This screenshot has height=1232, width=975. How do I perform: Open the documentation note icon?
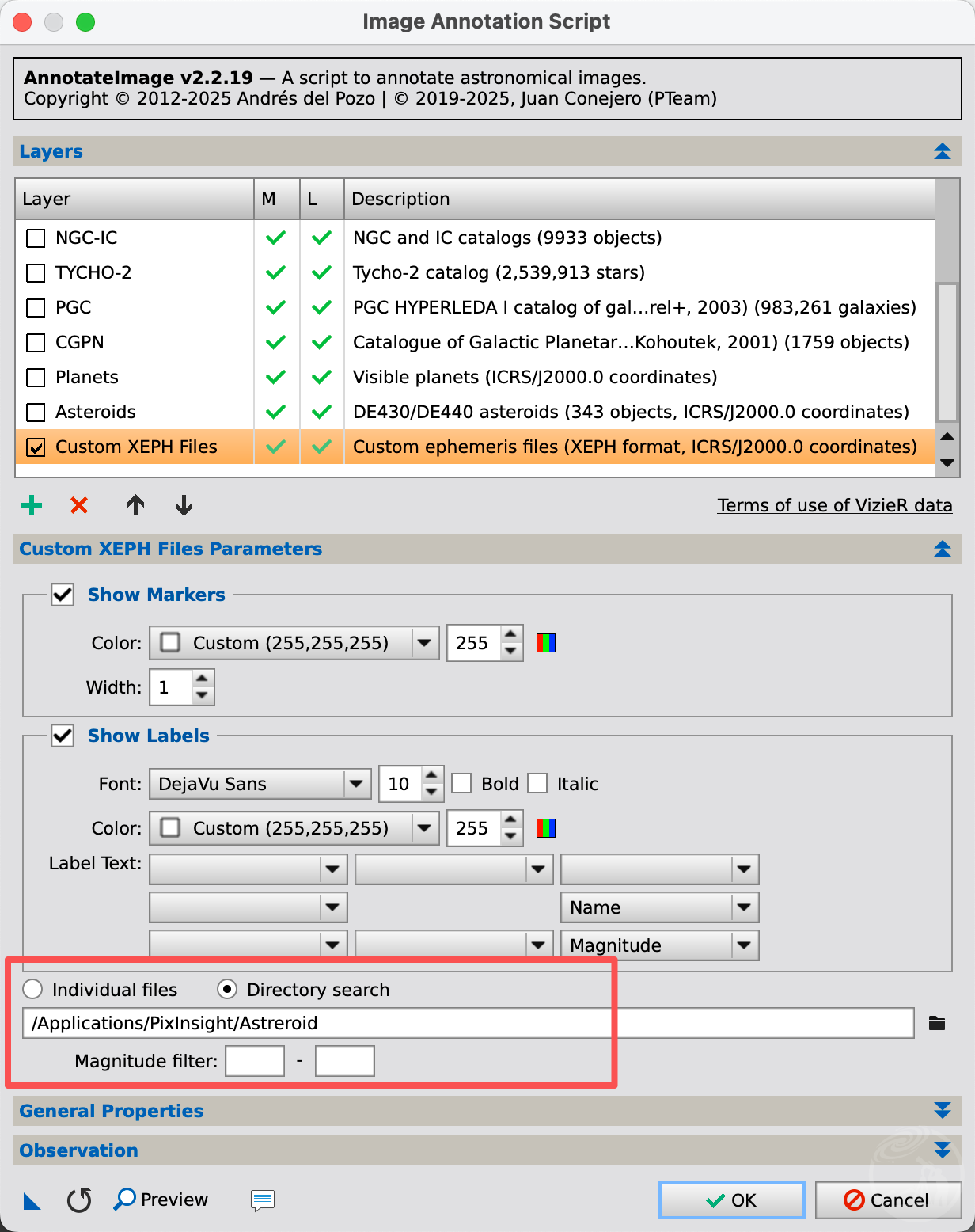[262, 1200]
